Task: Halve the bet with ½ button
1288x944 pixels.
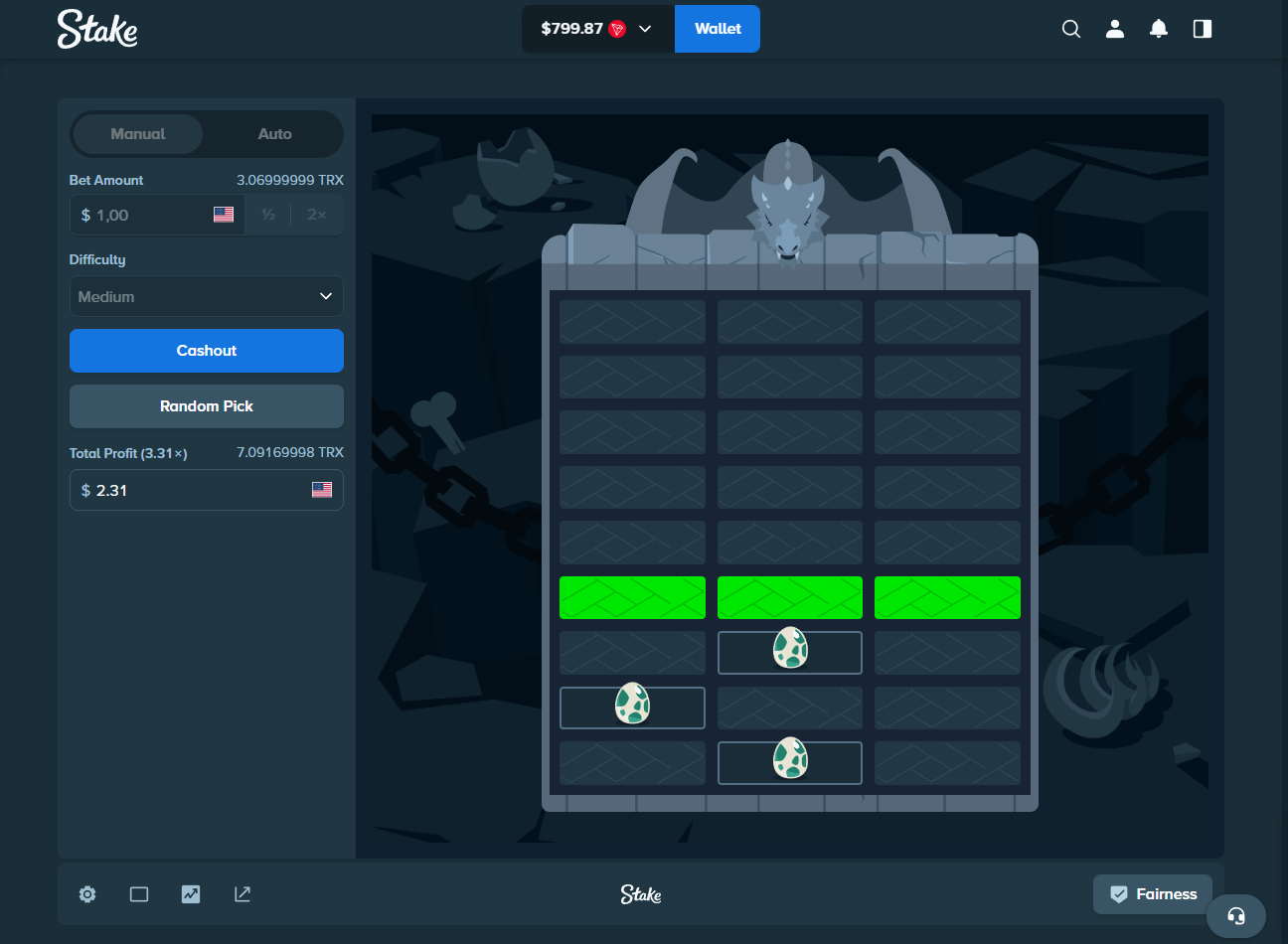Action: tap(268, 215)
